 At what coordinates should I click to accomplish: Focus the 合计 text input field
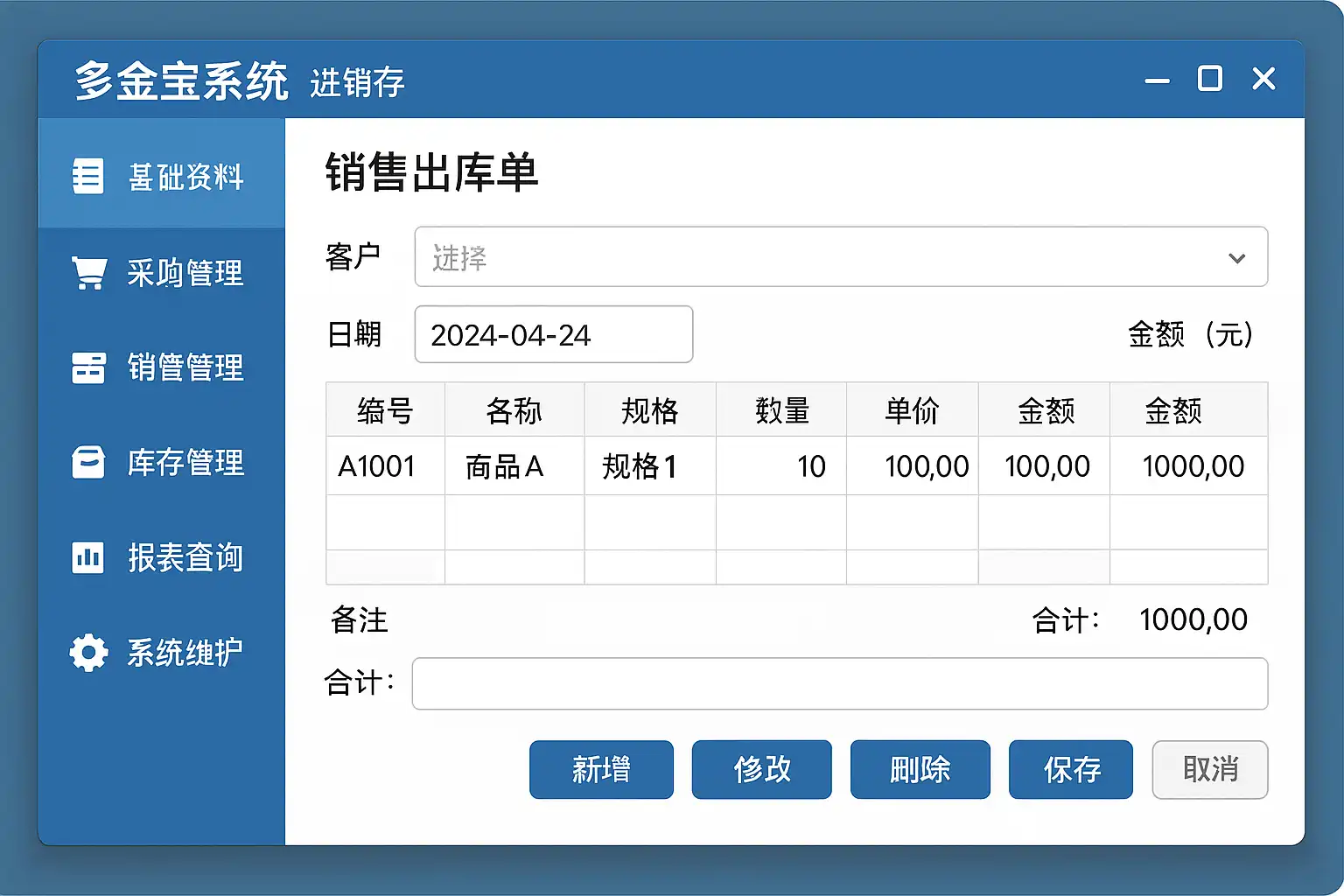pos(840,683)
